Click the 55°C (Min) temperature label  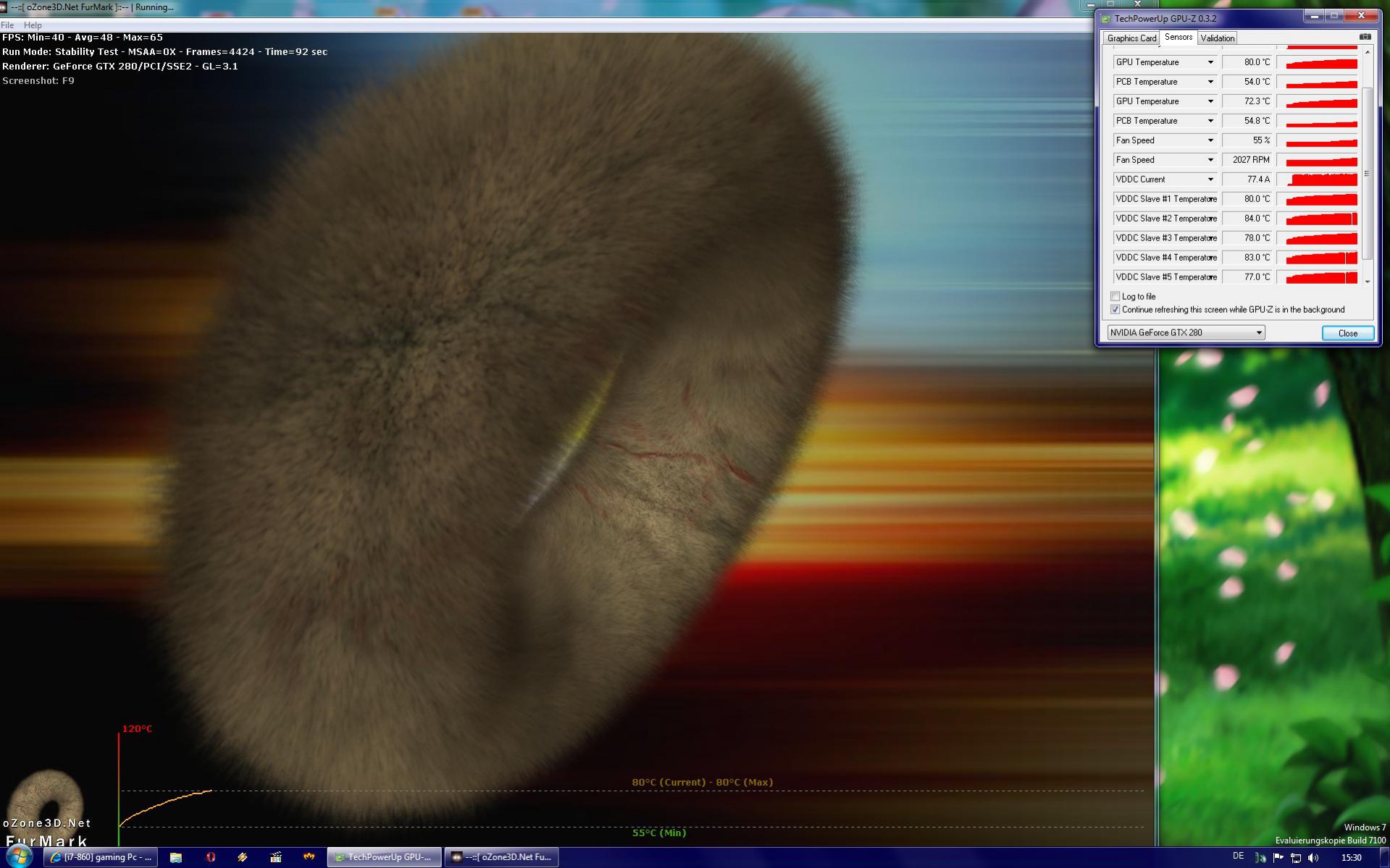[659, 833]
